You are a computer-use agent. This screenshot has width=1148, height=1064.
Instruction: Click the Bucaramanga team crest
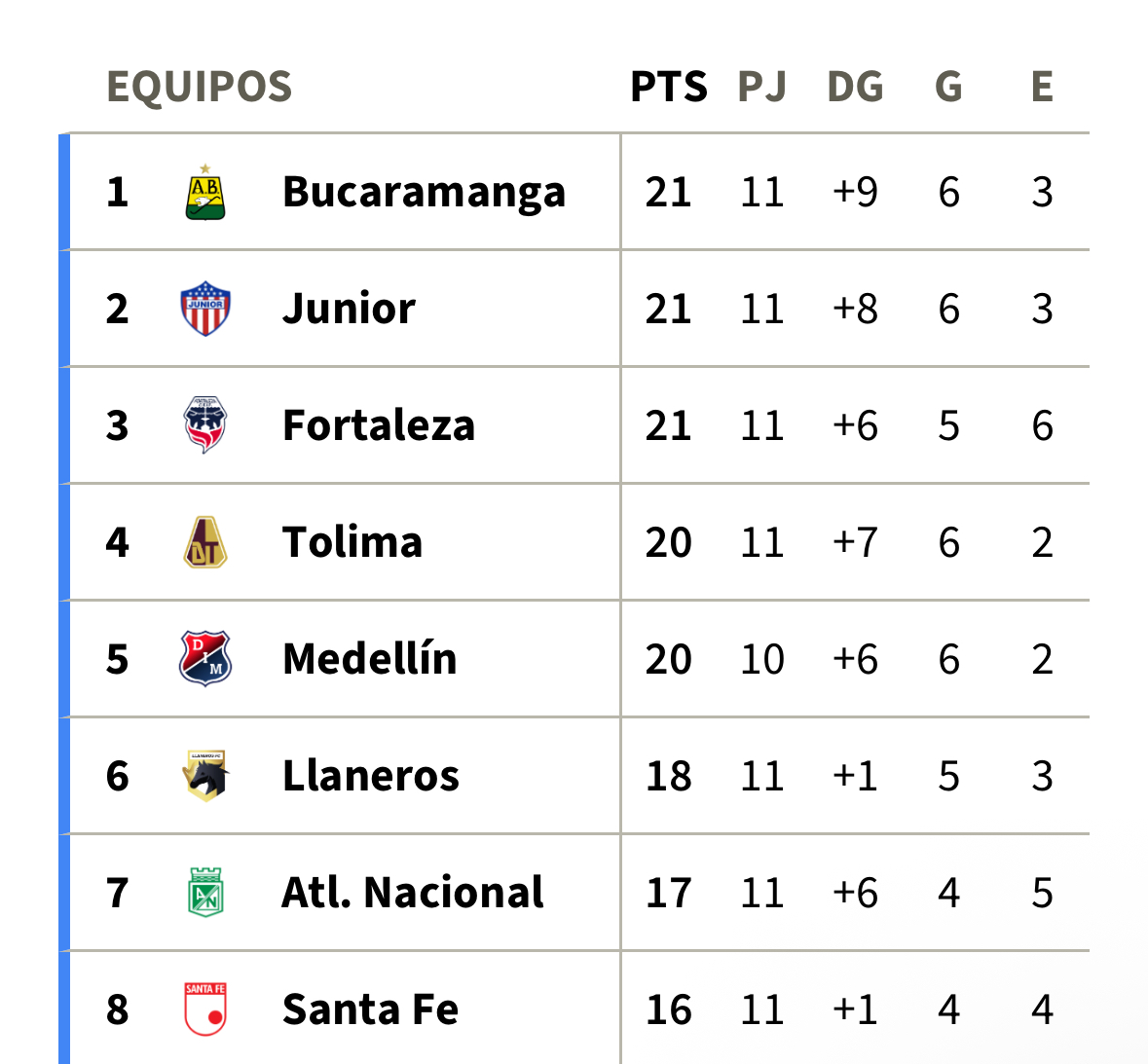pyautogui.click(x=205, y=192)
